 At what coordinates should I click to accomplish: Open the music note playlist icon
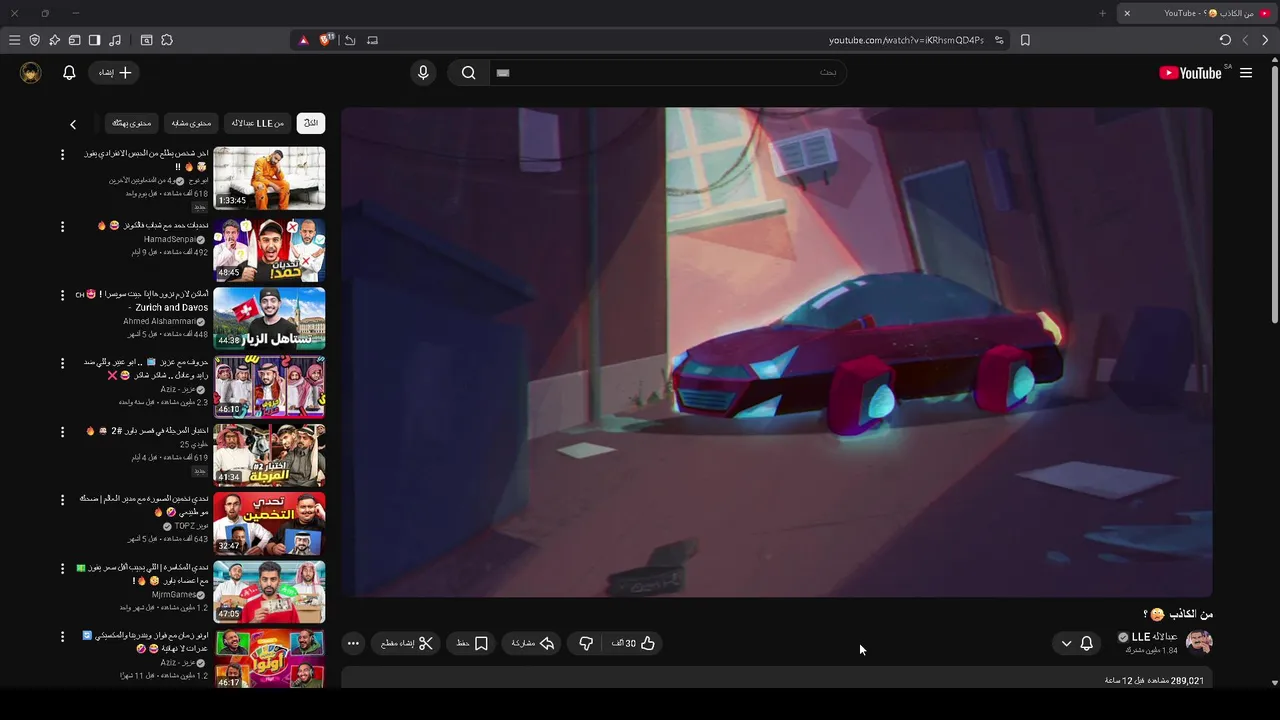pos(115,40)
